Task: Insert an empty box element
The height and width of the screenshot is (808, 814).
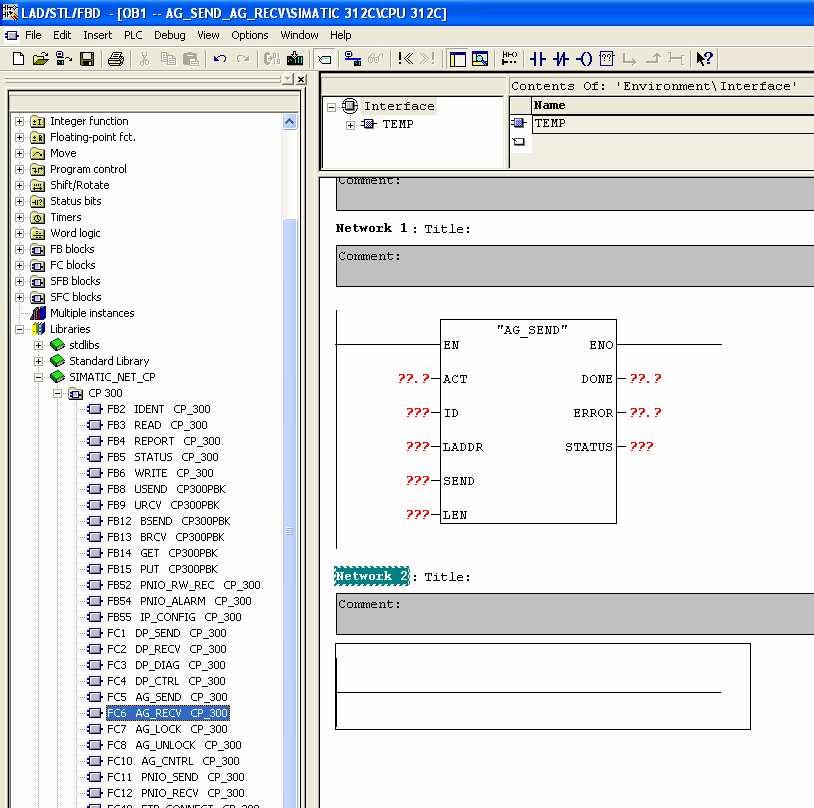Action: 606,59
